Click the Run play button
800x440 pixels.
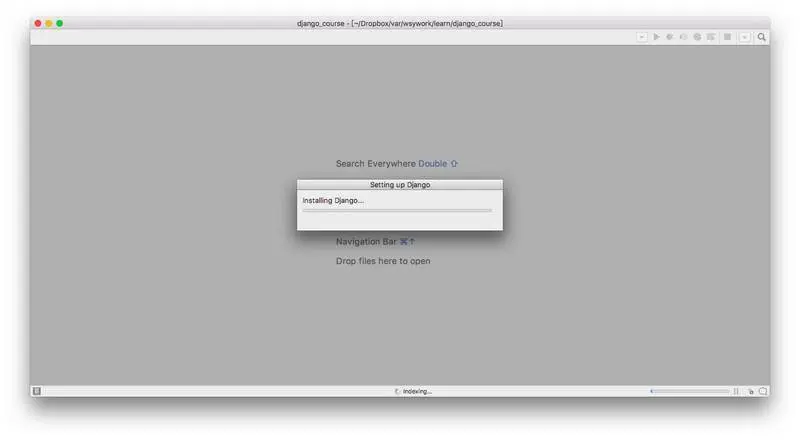point(657,37)
